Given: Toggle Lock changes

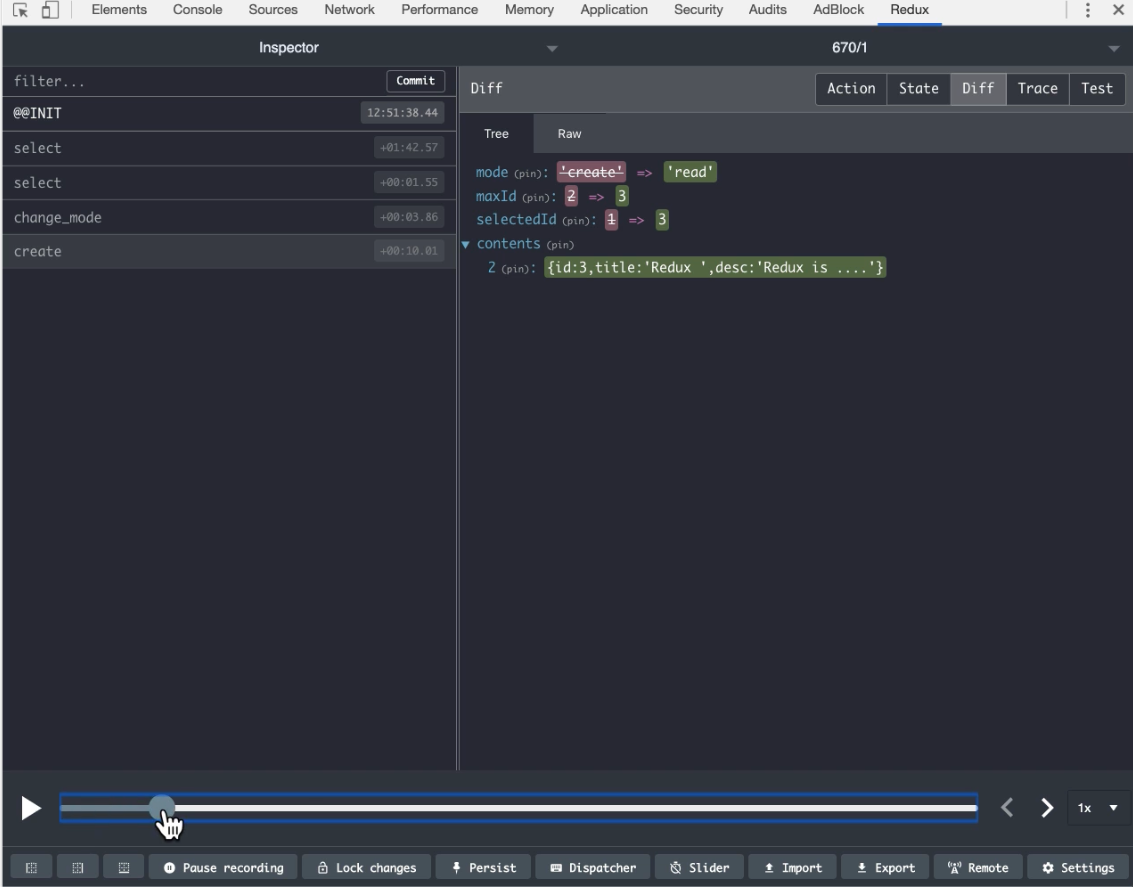Looking at the screenshot, I should 366,867.
